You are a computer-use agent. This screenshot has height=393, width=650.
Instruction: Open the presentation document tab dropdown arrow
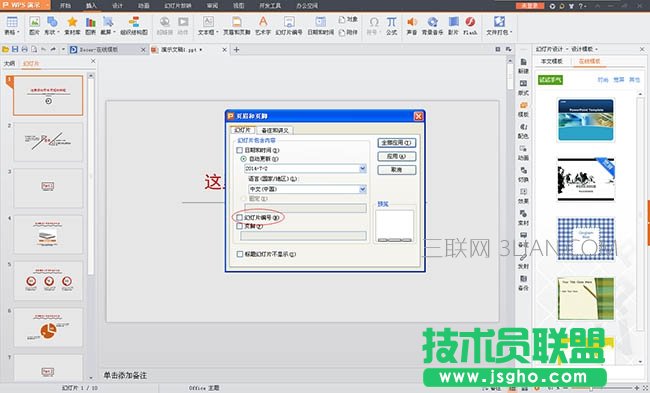click(201, 50)
